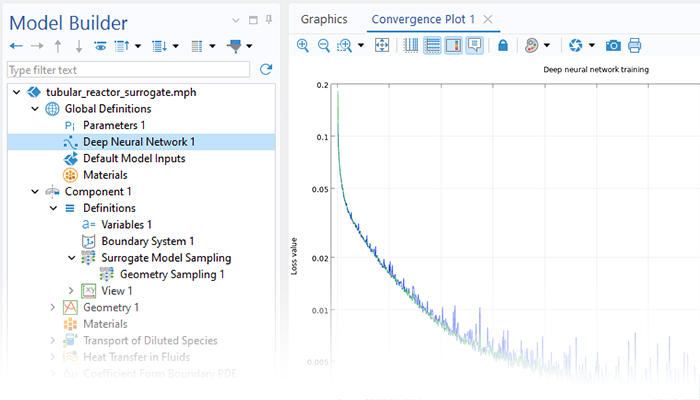Toggle y-axis log scale

click(x=432, y=46)
